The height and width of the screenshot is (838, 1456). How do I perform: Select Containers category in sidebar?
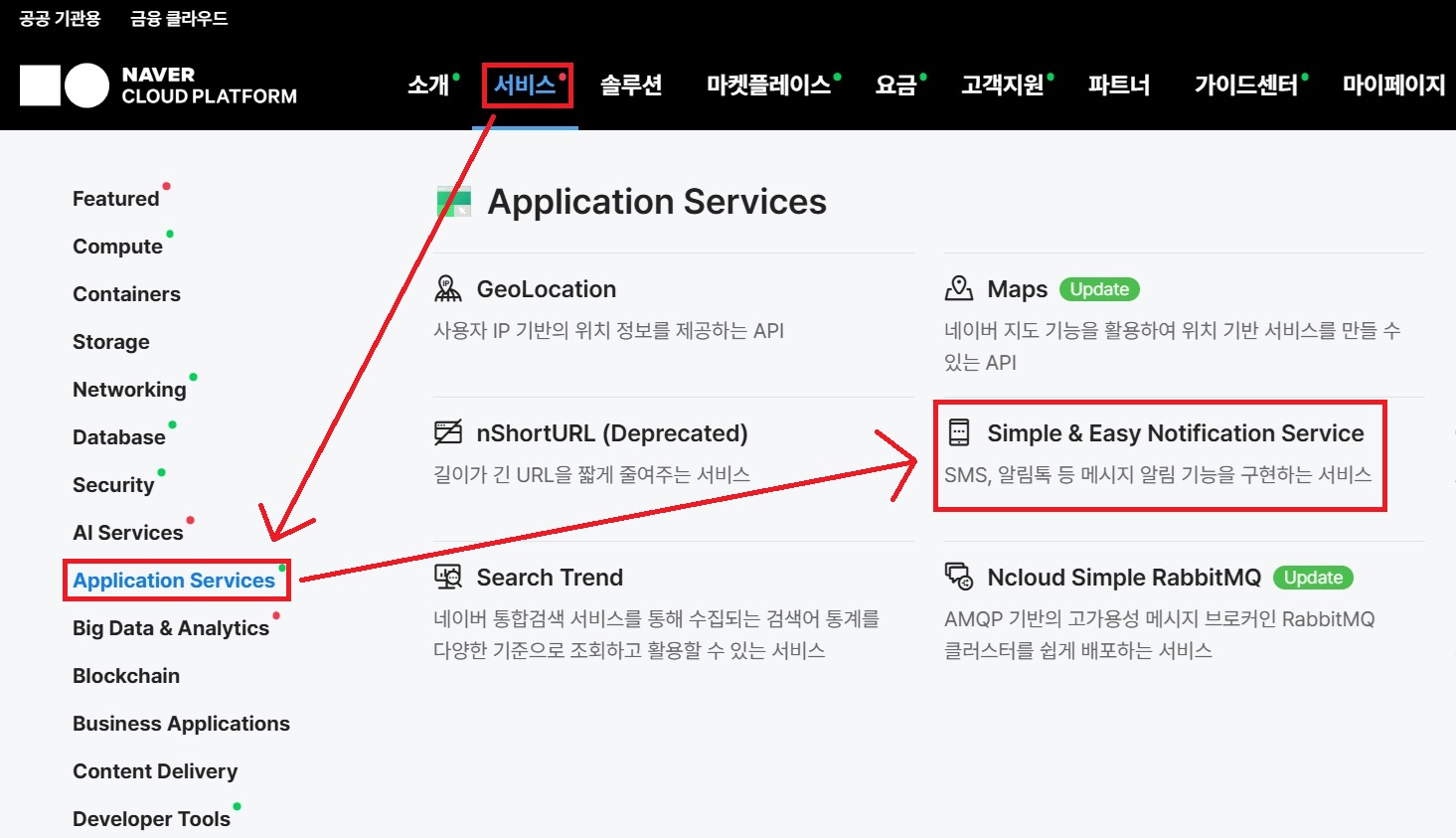coord(127,294)
